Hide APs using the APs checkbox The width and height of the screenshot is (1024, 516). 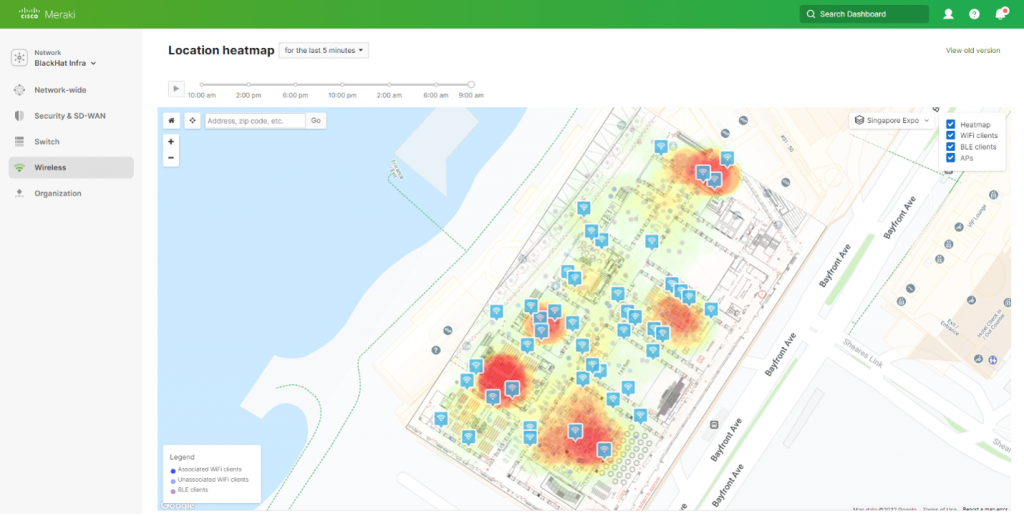point(950,157)
